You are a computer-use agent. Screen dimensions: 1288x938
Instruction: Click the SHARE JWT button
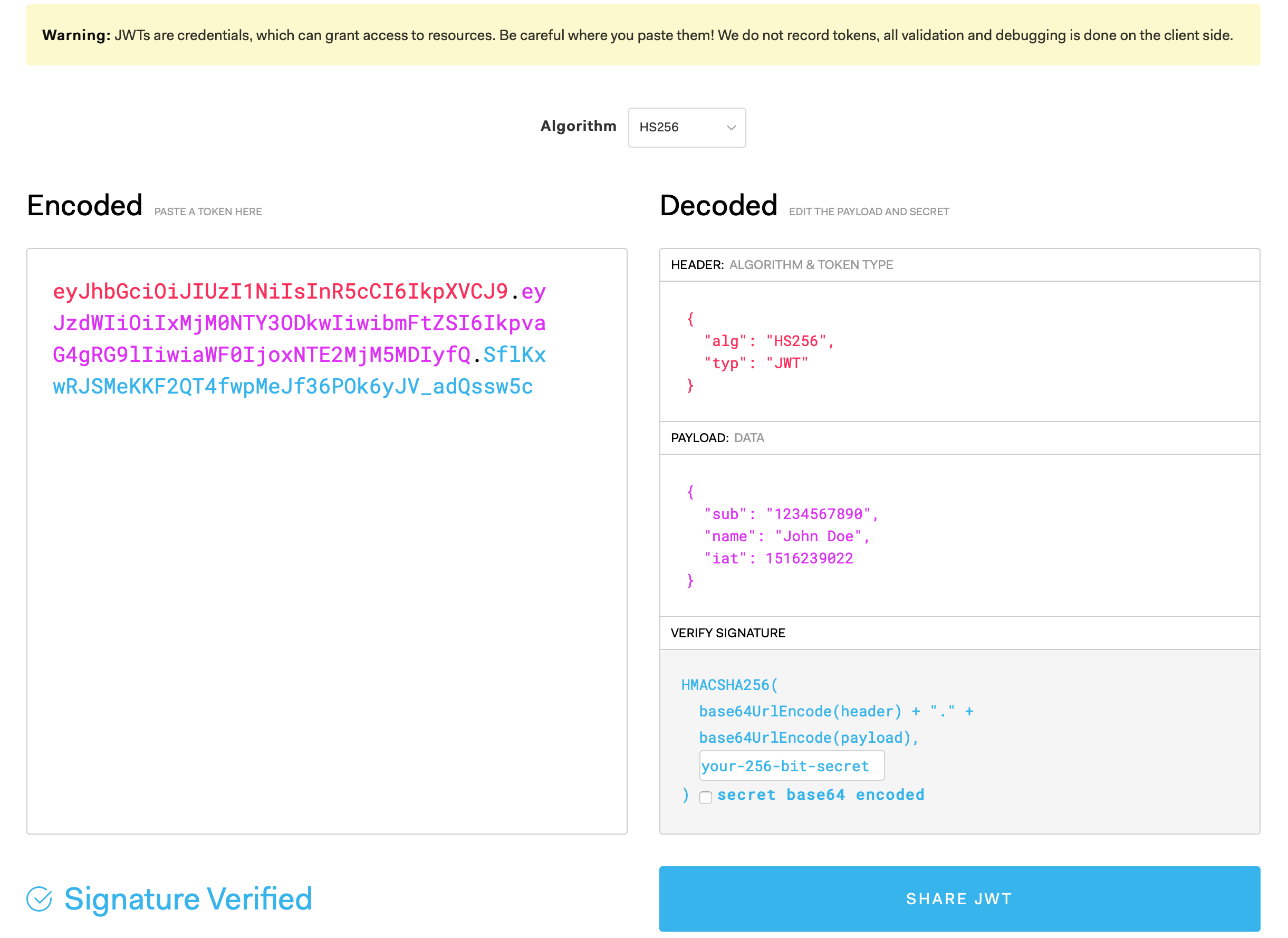point(959,898)
